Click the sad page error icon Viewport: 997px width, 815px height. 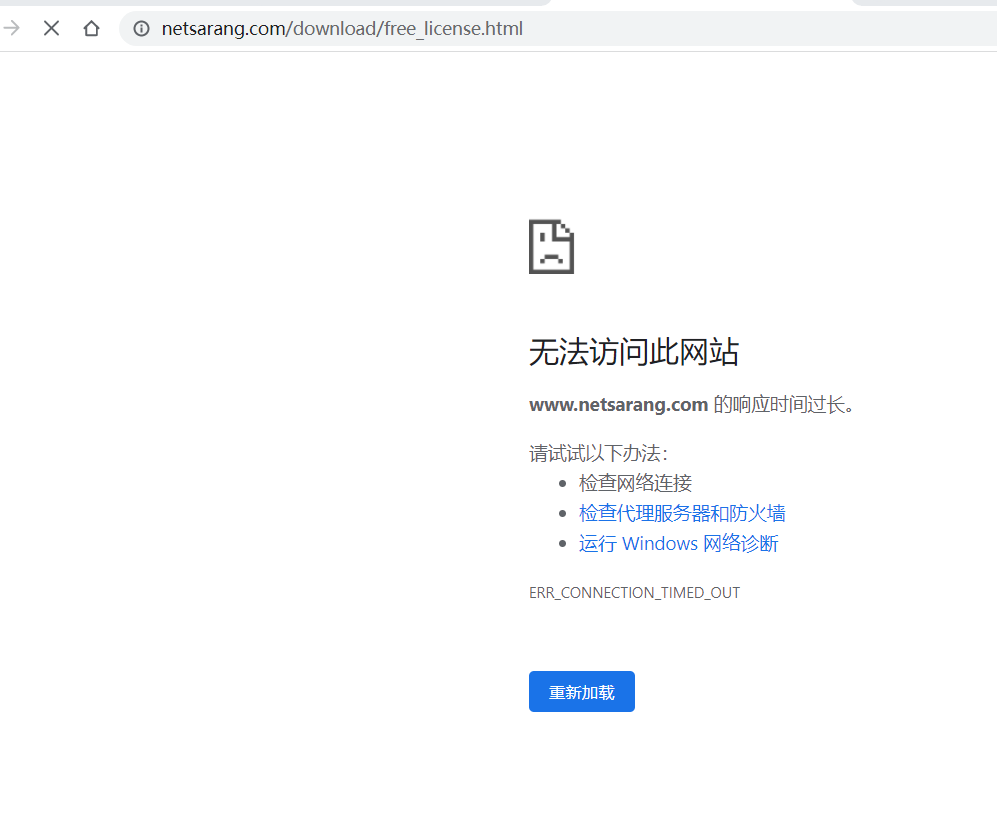click(551, 247)
